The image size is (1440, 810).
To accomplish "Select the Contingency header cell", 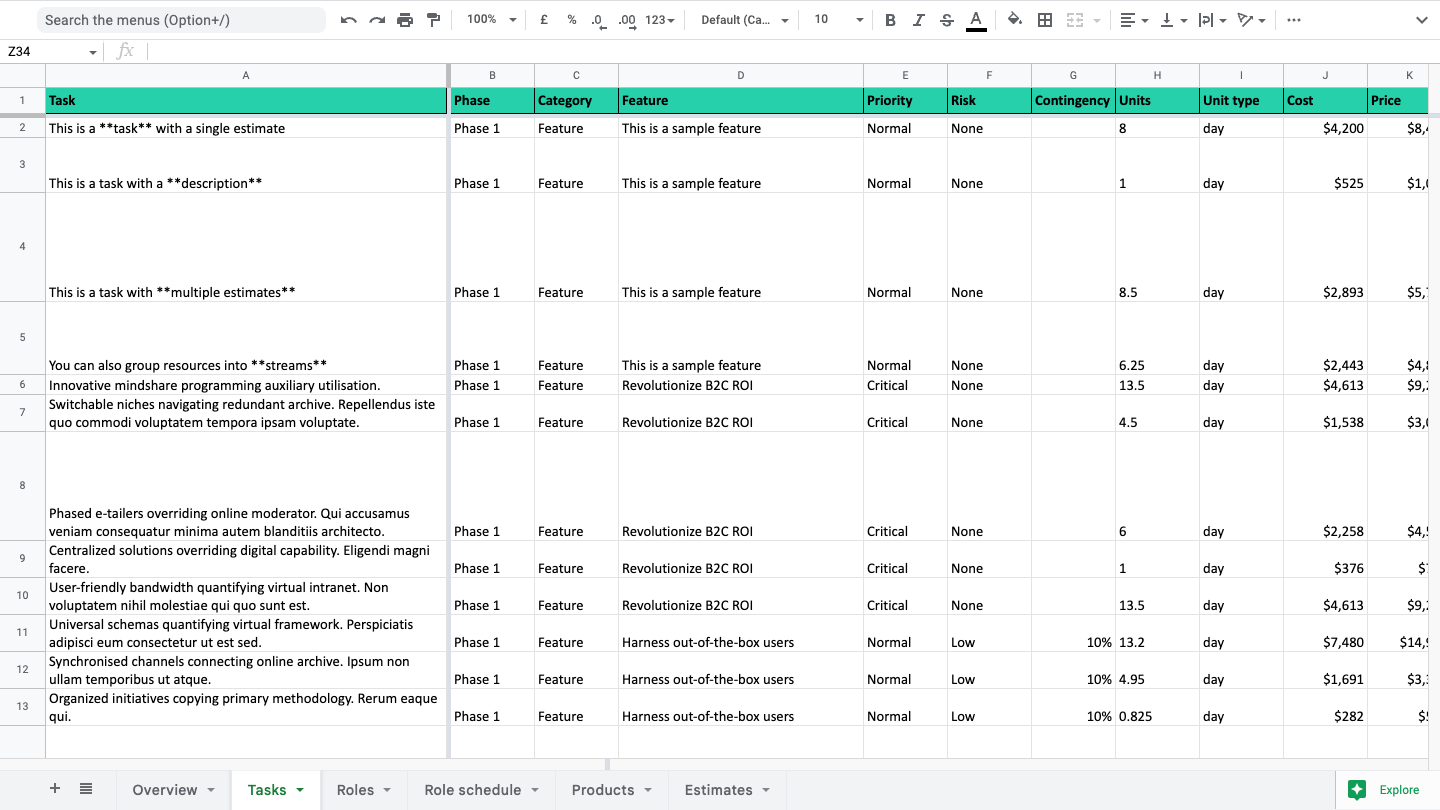I will [x=1073, y=100].
